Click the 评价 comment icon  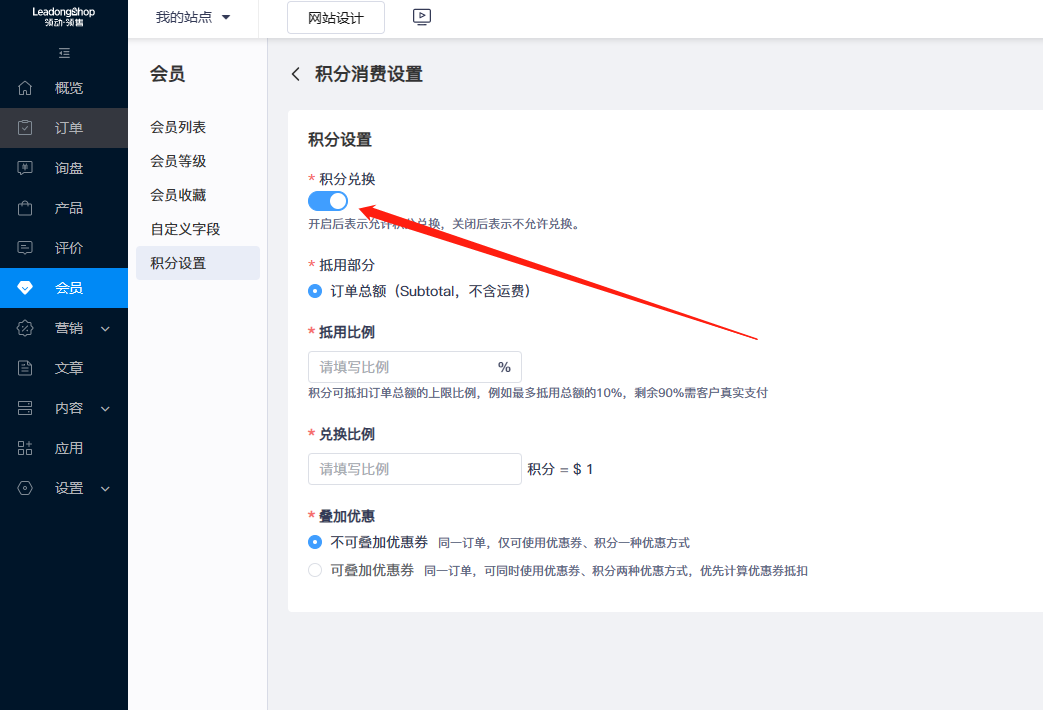click(26, 248)
